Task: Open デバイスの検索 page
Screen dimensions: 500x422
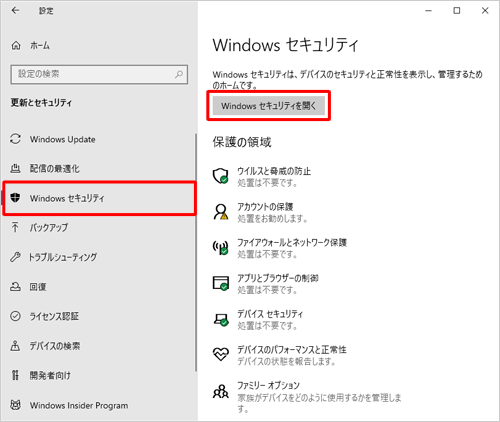Action: click(55, 346)
